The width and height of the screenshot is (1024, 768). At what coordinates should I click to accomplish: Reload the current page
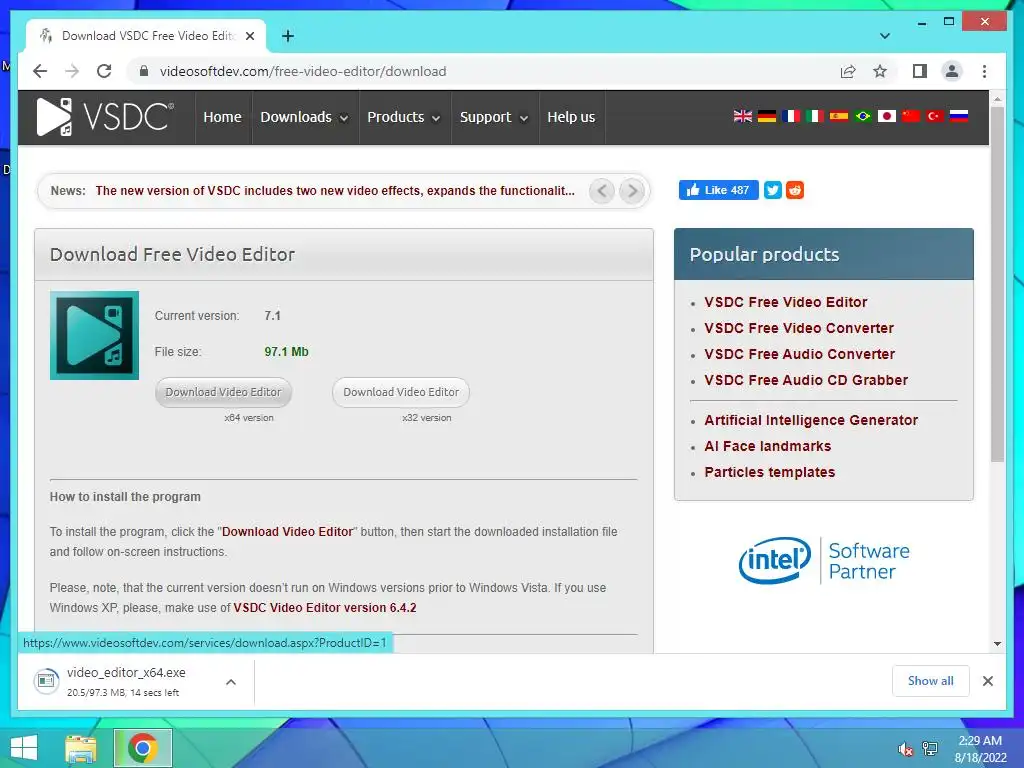[x=104, y=71]
